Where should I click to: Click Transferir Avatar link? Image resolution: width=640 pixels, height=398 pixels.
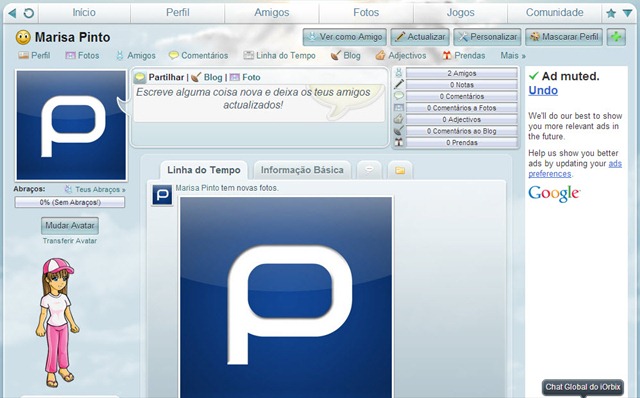[x=70, y=241]
